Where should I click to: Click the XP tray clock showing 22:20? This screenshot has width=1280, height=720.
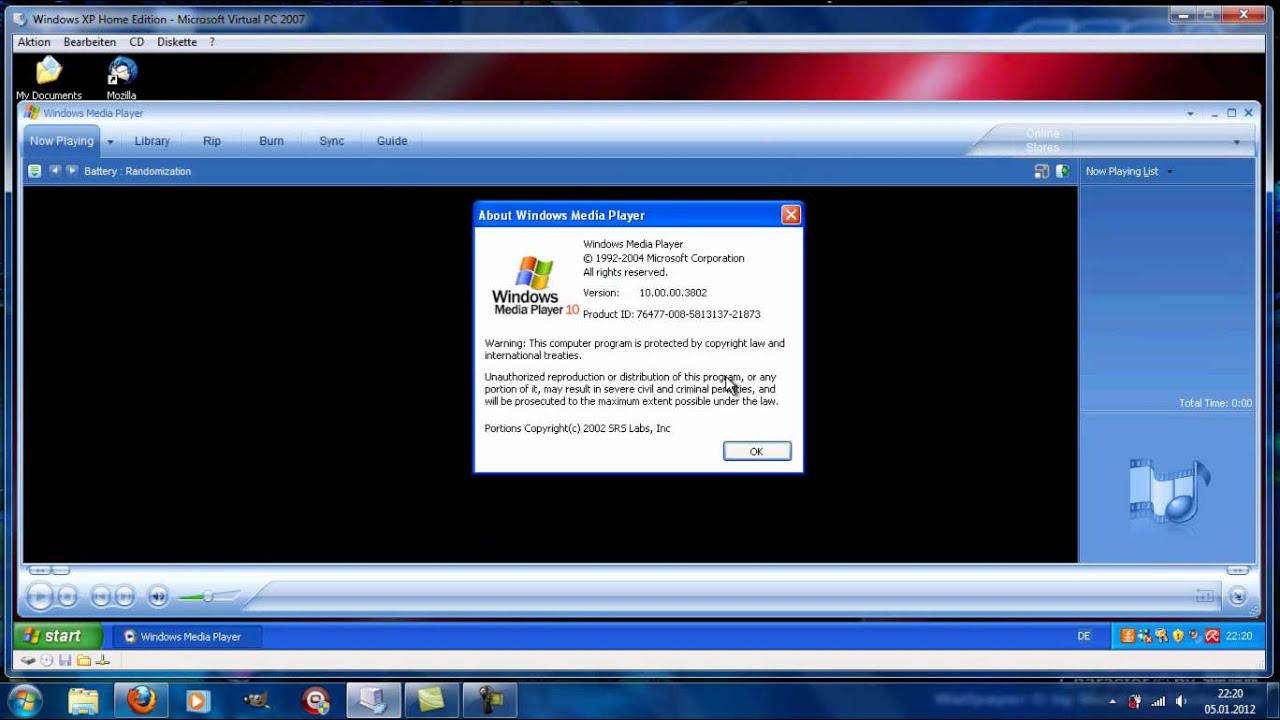tap(1239, 636)
